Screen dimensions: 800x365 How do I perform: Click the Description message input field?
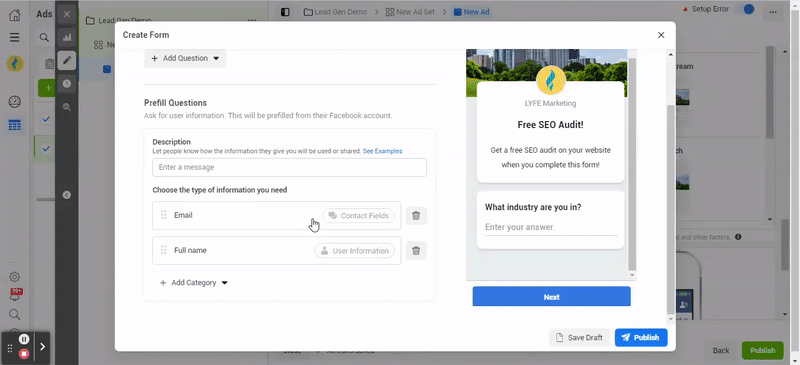[x=289, y=167]
